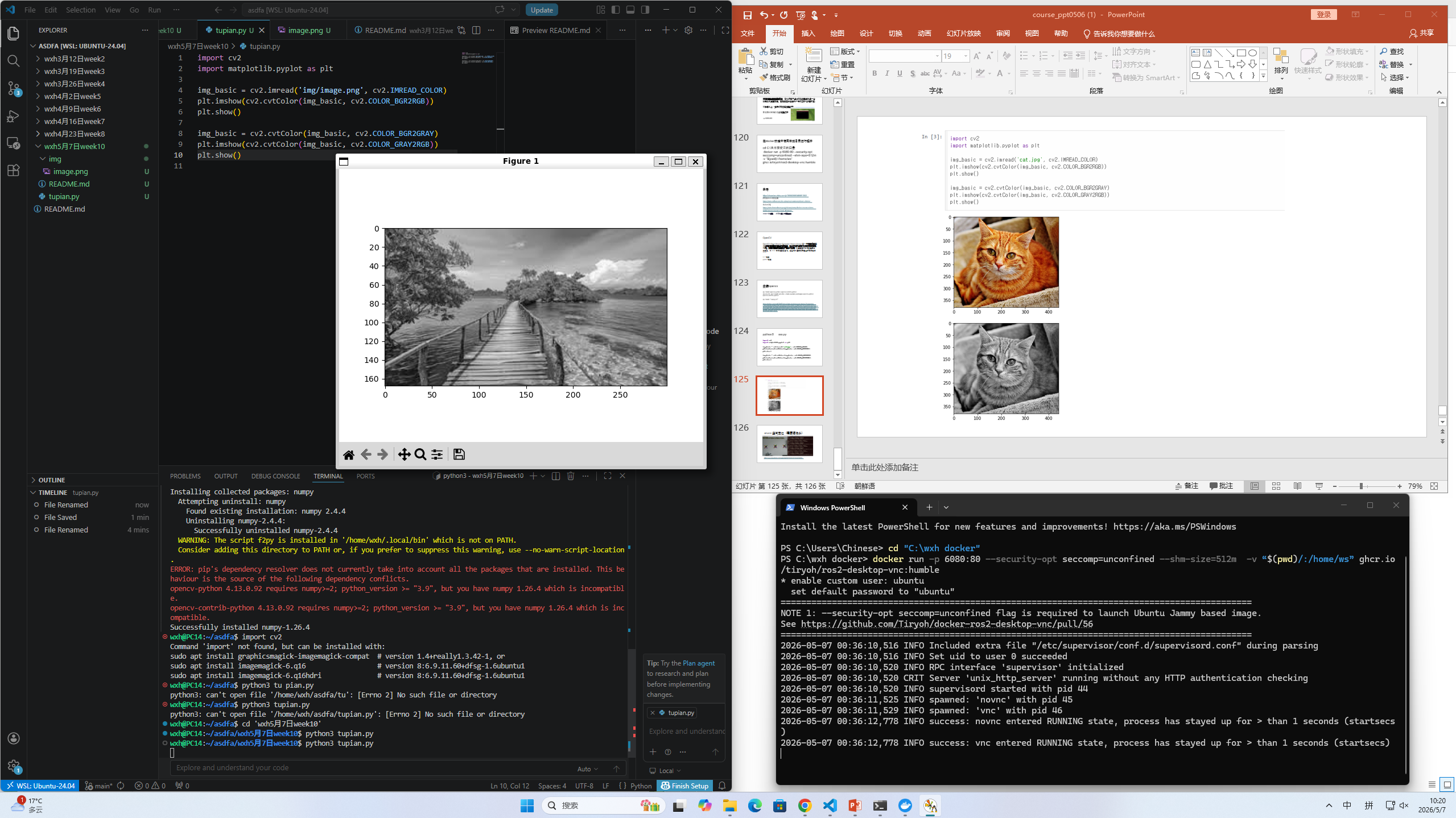Open the font size dropdown in PowerPoint
This screenshot has height=818, width=1456.
966,56
